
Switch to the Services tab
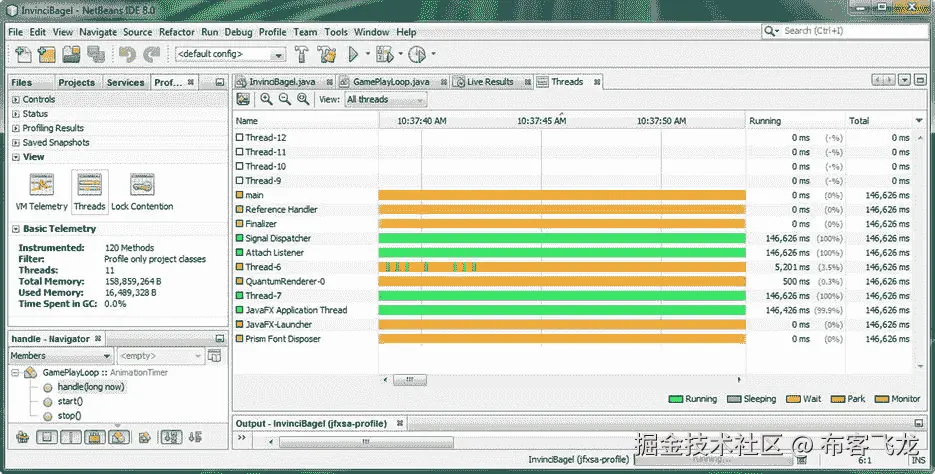[x=125, y=82]
